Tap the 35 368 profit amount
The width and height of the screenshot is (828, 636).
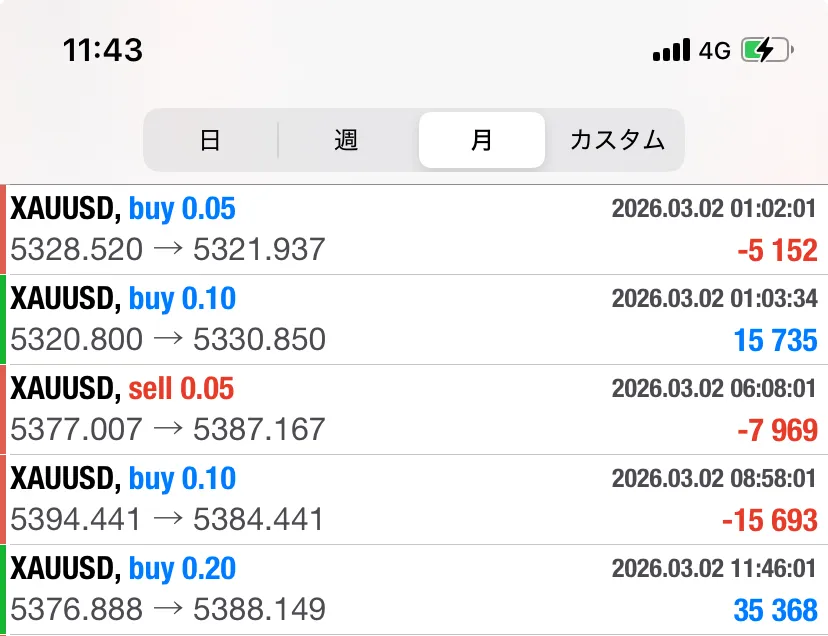[775, 610]
